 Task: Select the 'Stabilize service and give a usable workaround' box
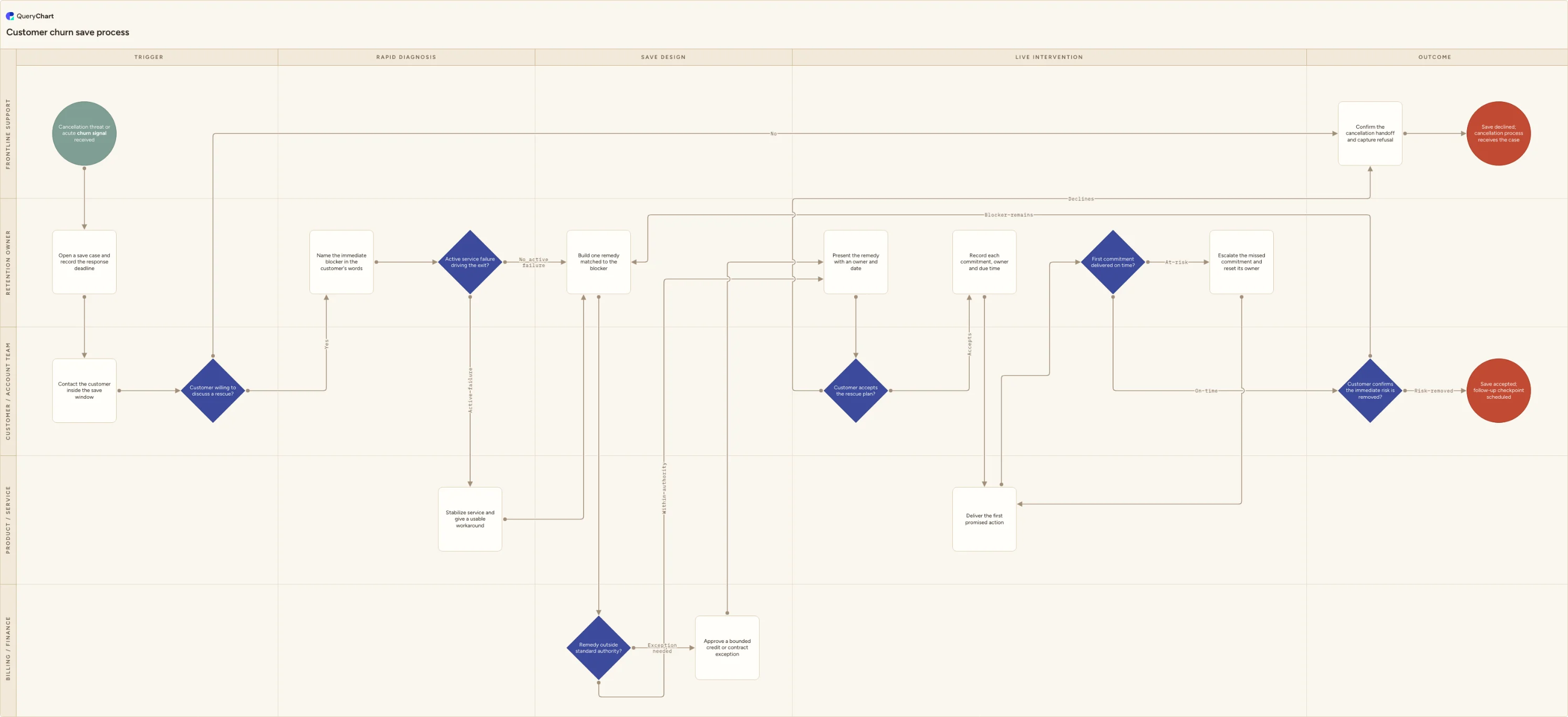pyautogui.click(x=470, y=519)
